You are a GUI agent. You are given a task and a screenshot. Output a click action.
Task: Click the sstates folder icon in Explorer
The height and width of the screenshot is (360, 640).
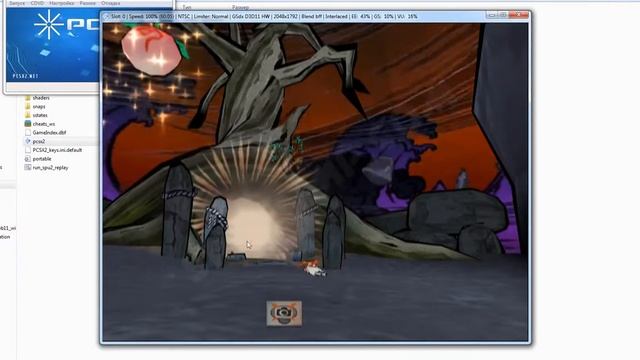tap(28, 115)
